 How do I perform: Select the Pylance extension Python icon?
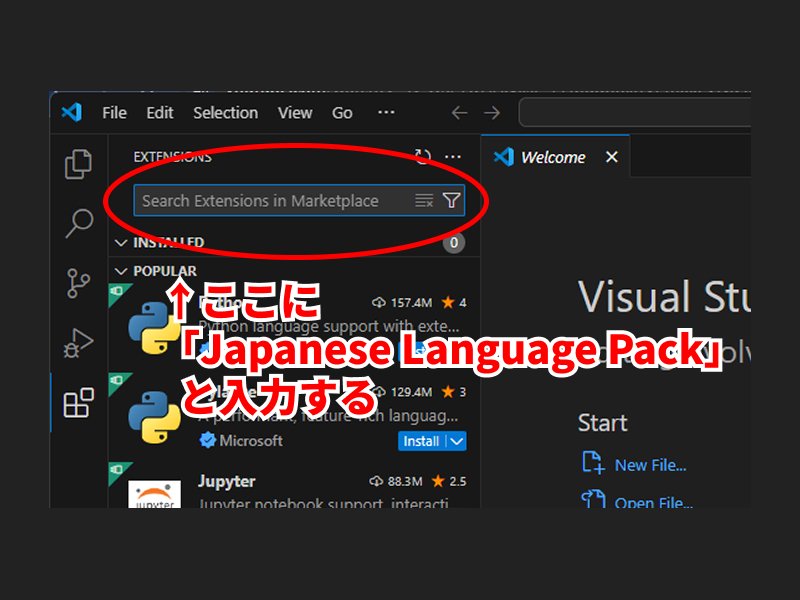click(154, 417)
